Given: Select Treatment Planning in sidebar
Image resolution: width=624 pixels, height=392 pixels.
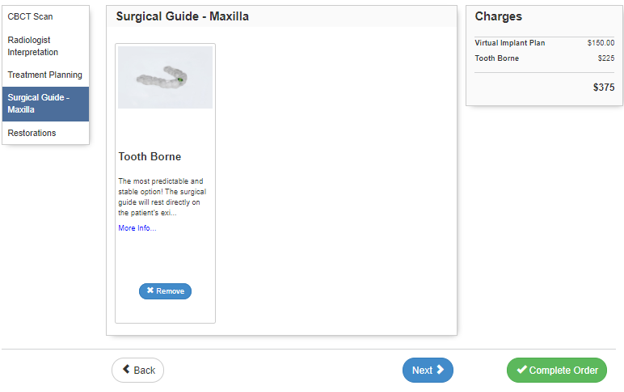Looking at the screenshot, I should tap(45, 75).
